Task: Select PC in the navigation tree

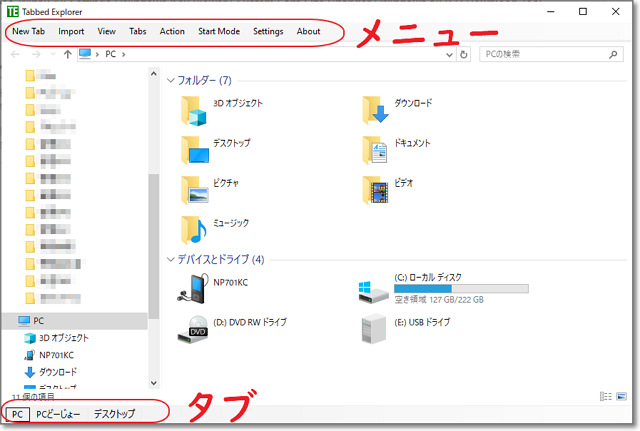Action: coord(38,321)
